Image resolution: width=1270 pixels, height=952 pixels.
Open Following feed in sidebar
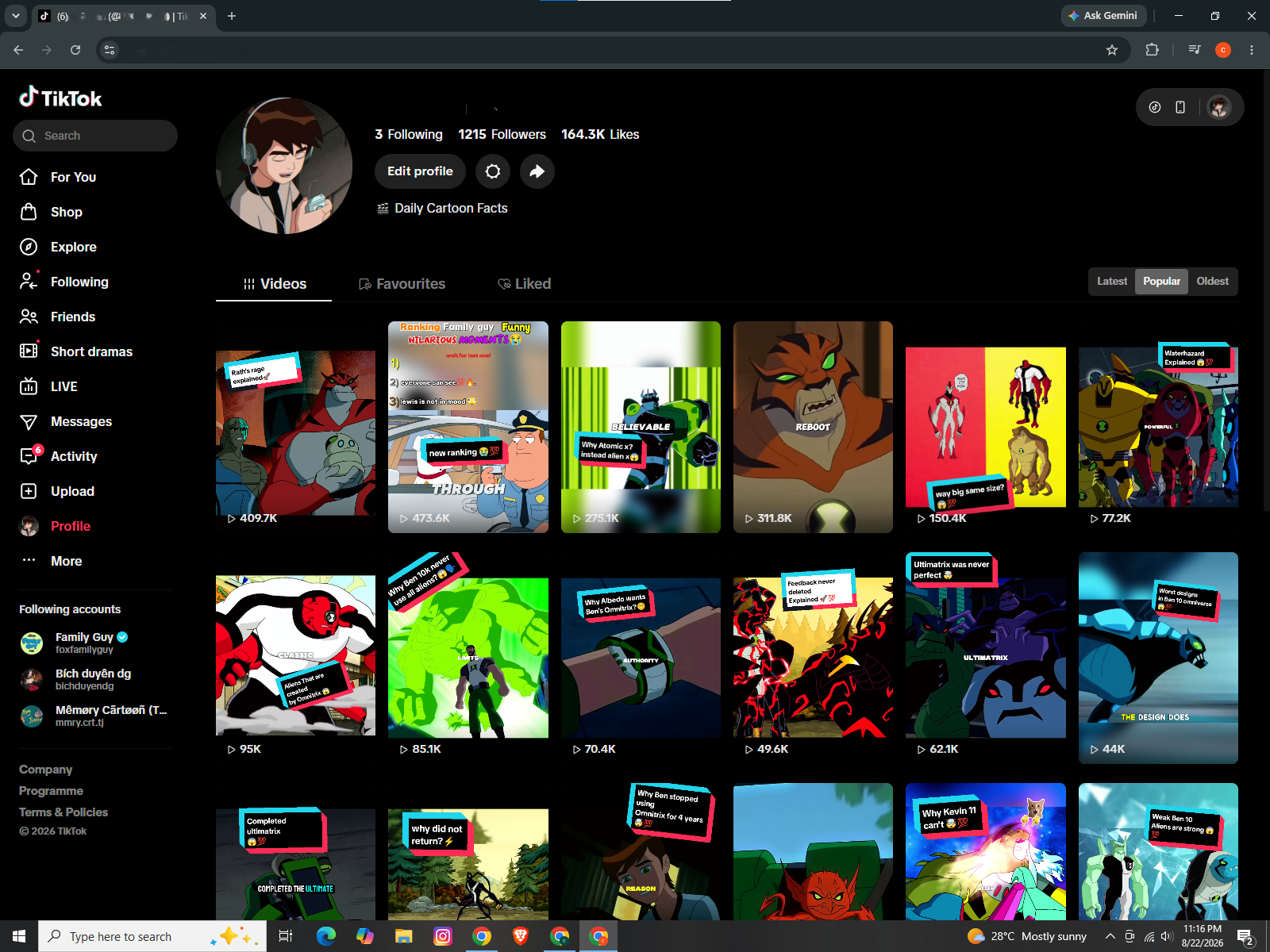pyautogui.click(x=65, y=282)
